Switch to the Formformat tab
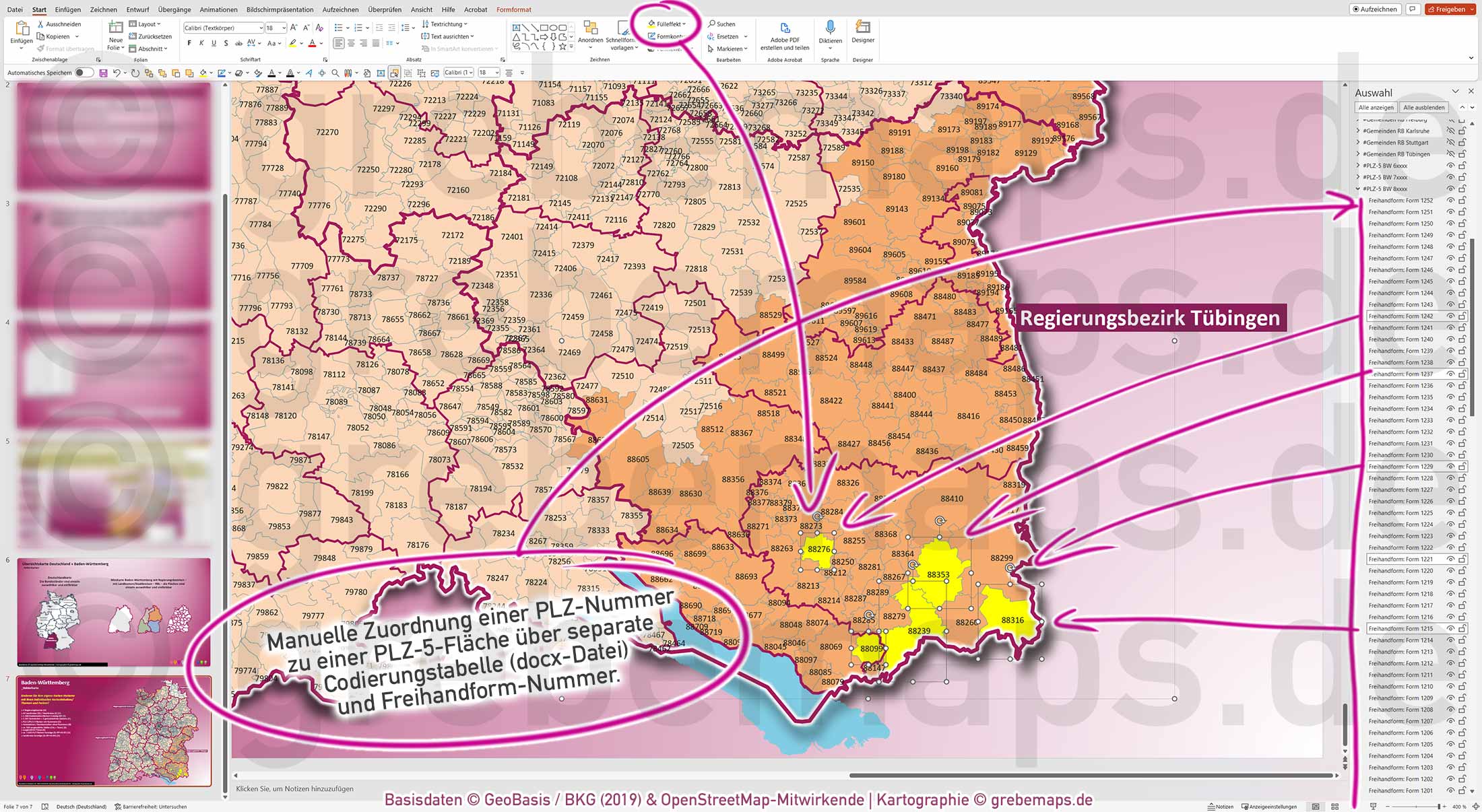The height and width of the screenshot is (812, 1482). [x=513, y=9]
